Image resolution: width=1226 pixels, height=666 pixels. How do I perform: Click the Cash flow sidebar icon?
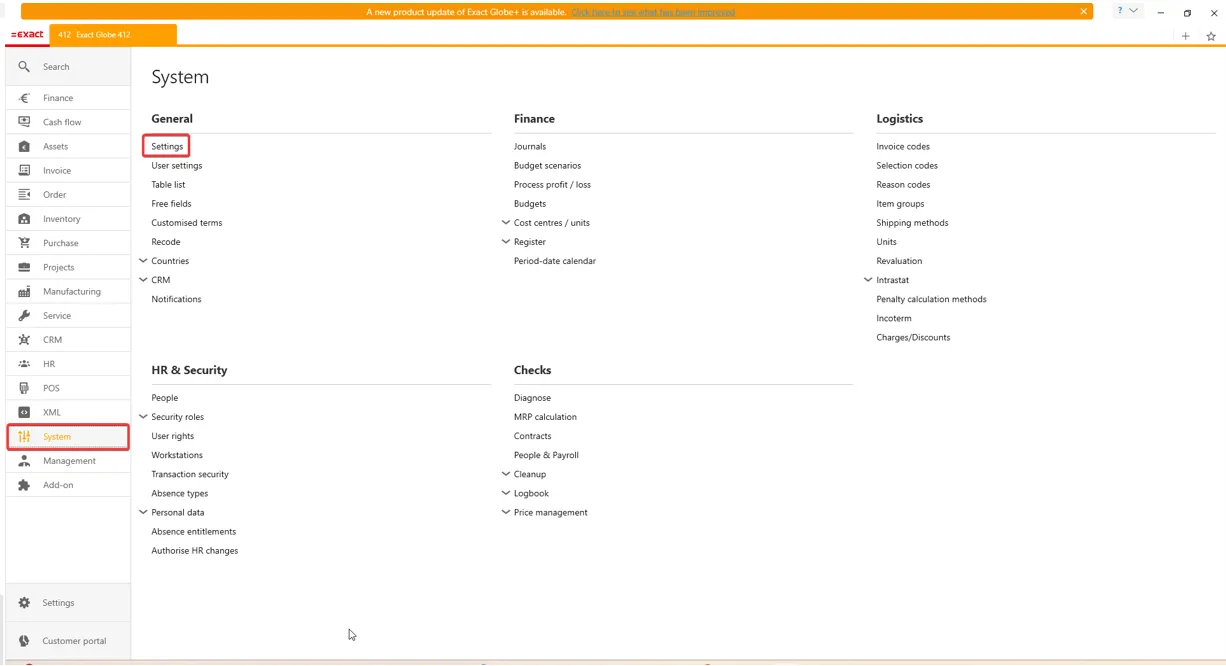point(24,122)
